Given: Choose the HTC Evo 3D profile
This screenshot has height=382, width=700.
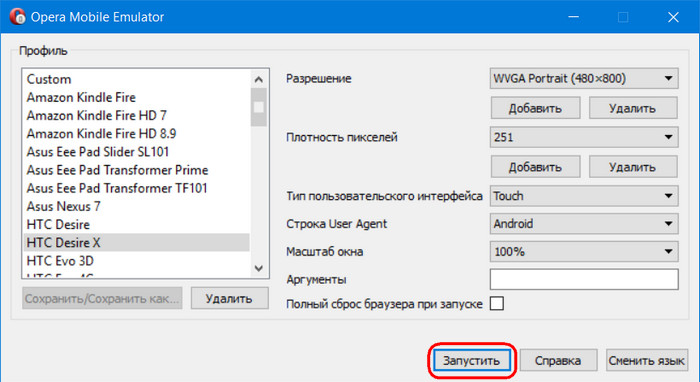Looking at the screenshot, I should tap(137, 261).
